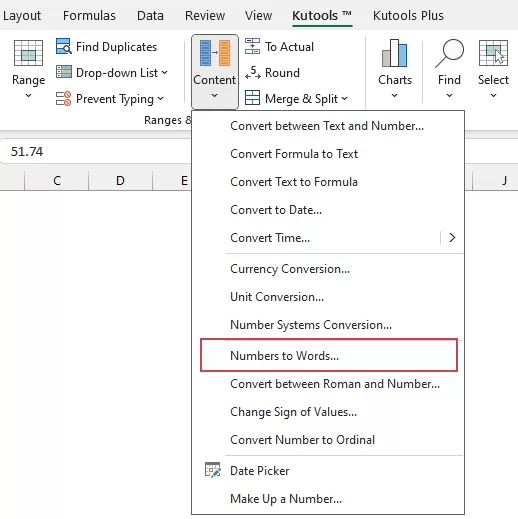Expand the Range dropdown chevron
This screenshot has width=518, height=519.
click(x=28, y=96)
